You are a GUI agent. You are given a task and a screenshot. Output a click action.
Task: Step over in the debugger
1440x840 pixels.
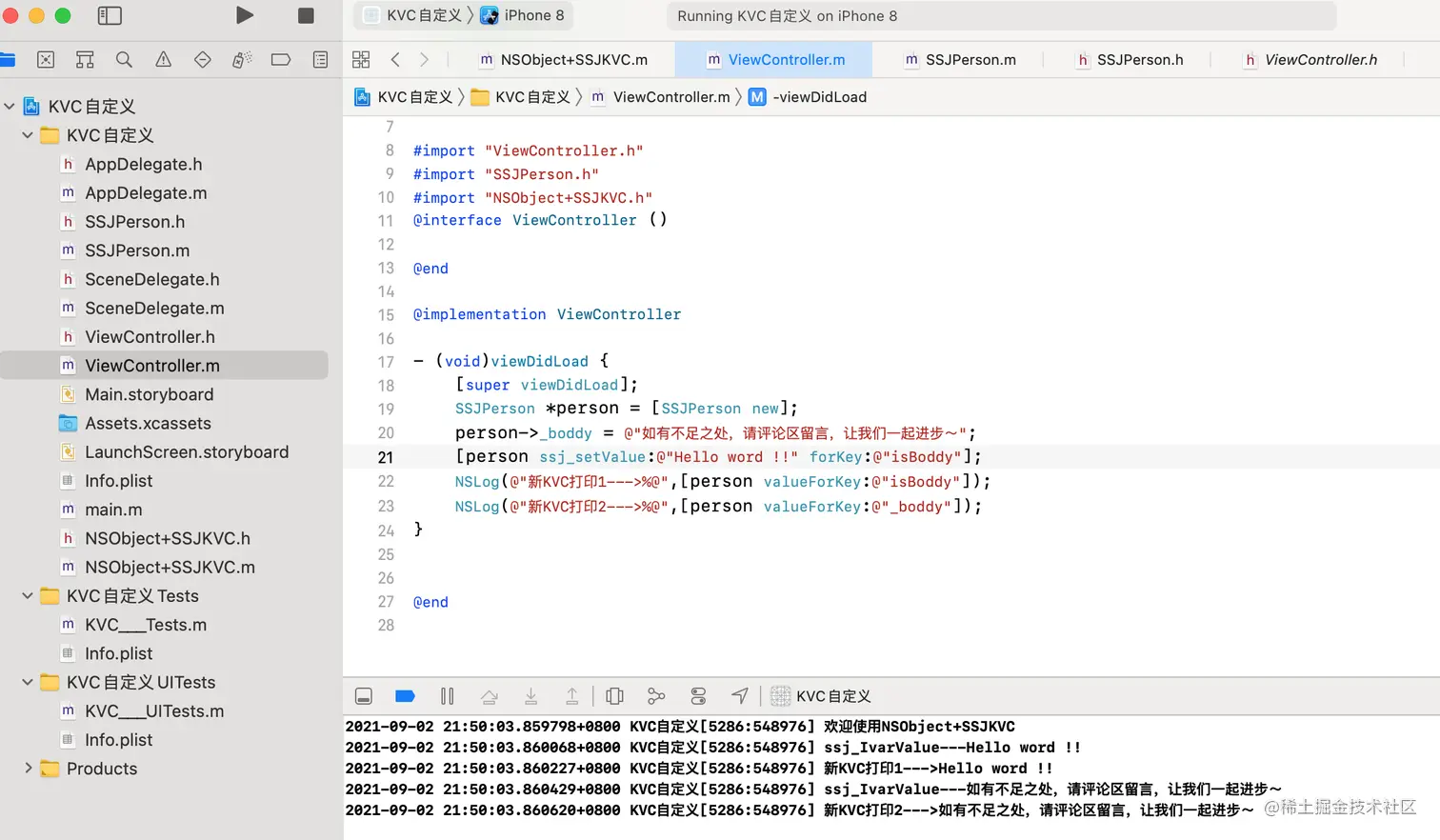[x=490, y=696]
